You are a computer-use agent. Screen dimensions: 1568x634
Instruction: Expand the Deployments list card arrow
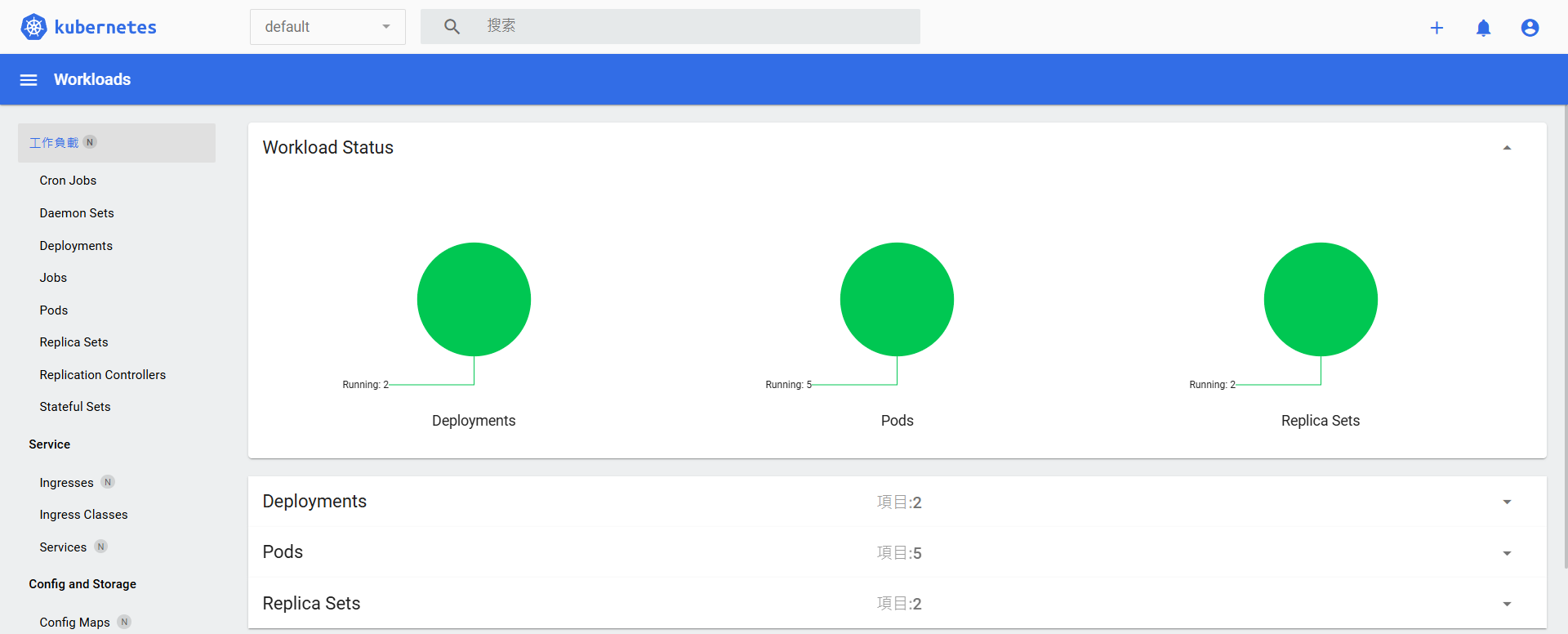click(1507, 502)
